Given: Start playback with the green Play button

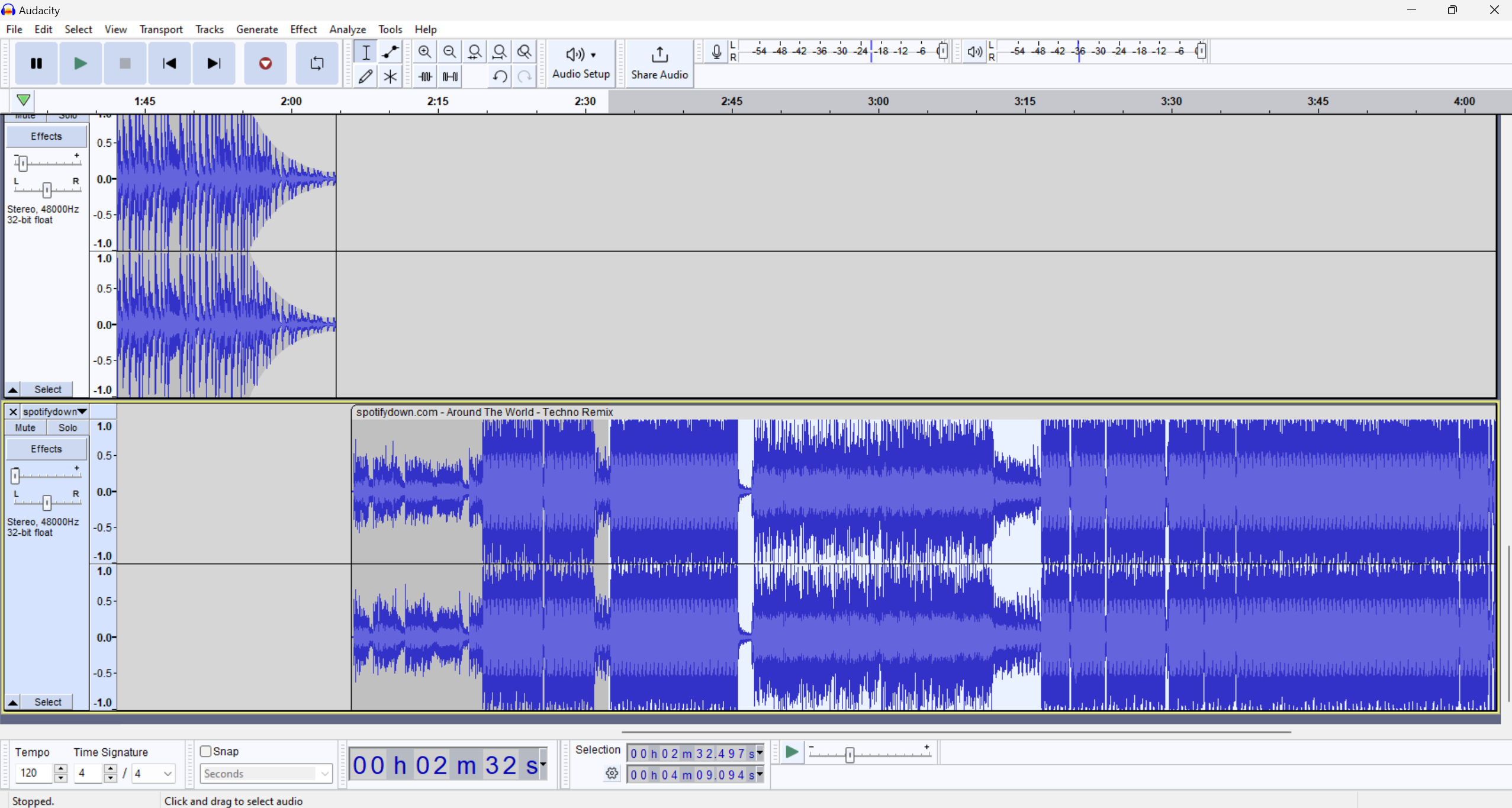Looking at the screenshot, I should (81, 63).
